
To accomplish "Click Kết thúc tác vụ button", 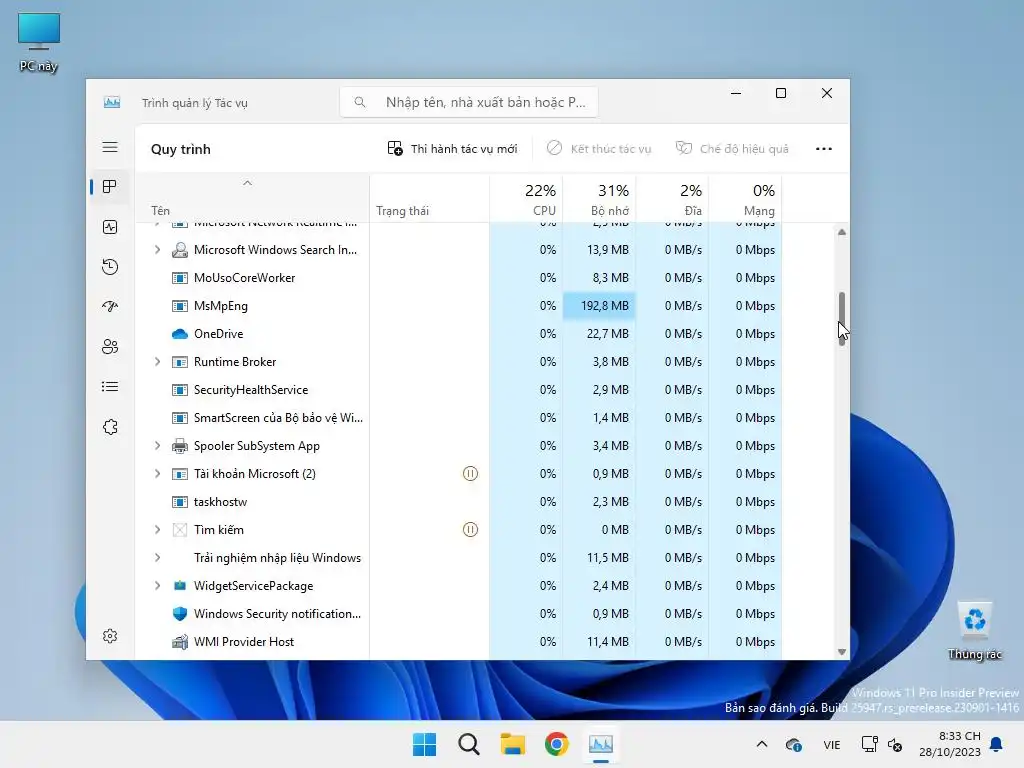I will (599, 149).
